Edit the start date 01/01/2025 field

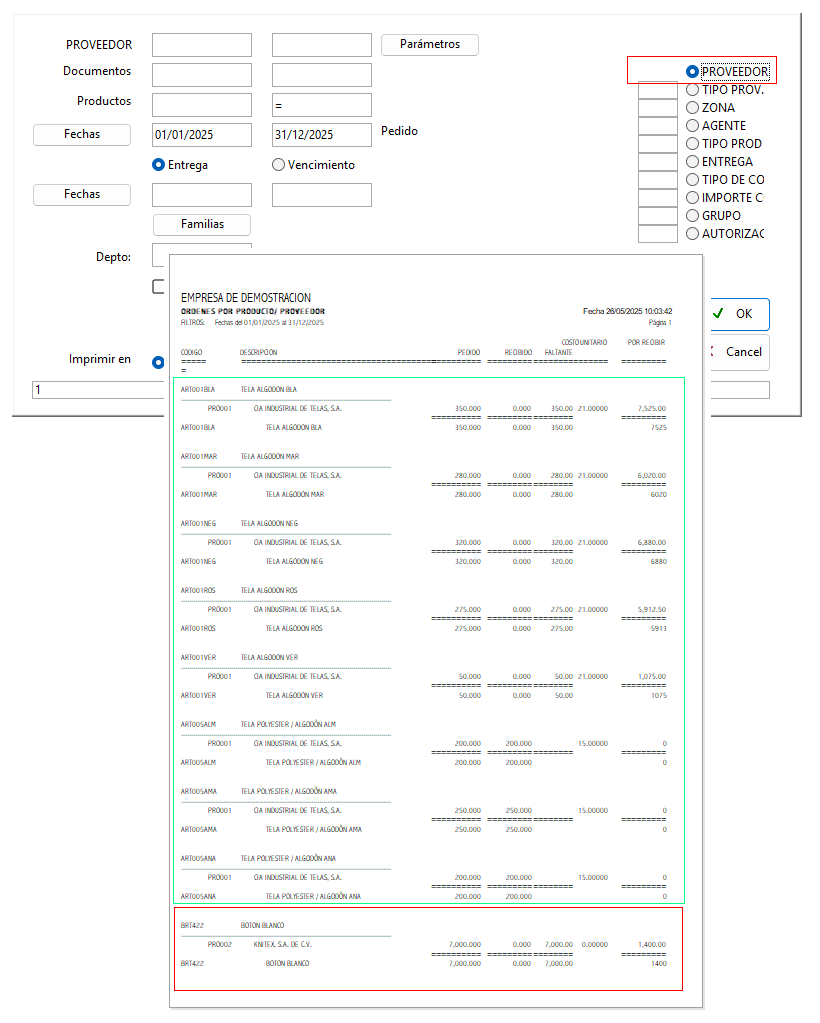[202, 135]
